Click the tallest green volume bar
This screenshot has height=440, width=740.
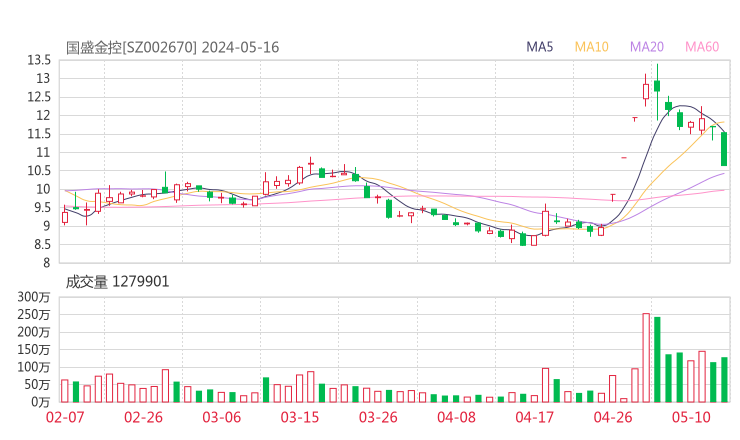point(657,360)
